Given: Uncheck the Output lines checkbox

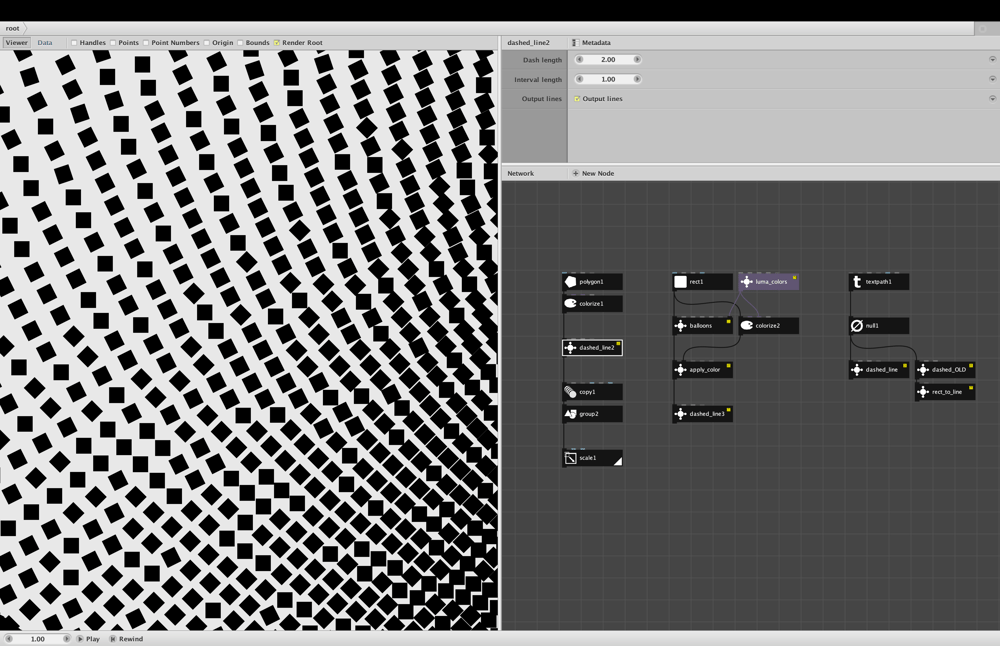Looking at the screenshot, I should 577,99.
